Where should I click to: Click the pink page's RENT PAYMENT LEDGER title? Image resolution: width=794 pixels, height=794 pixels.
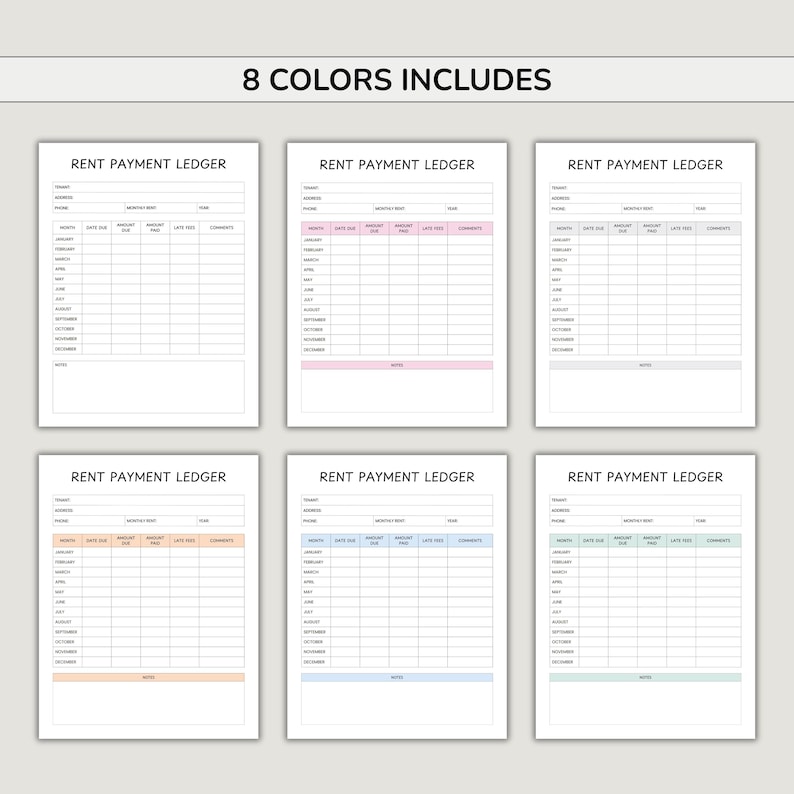(396, 165)
